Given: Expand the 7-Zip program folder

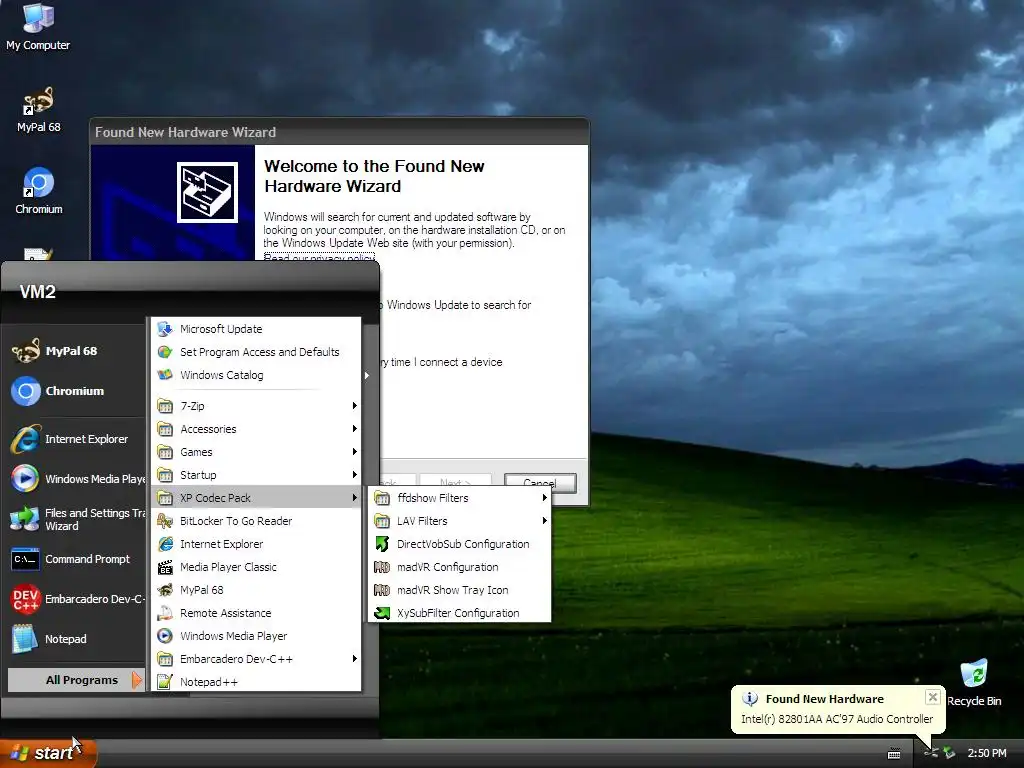Looking at the screenshot, I should point(256,406).
